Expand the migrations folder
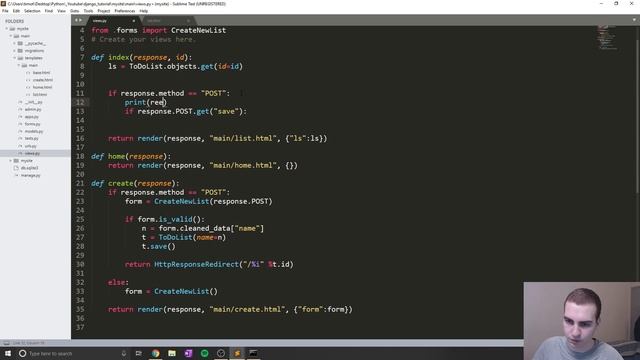 tap(14, 51)
